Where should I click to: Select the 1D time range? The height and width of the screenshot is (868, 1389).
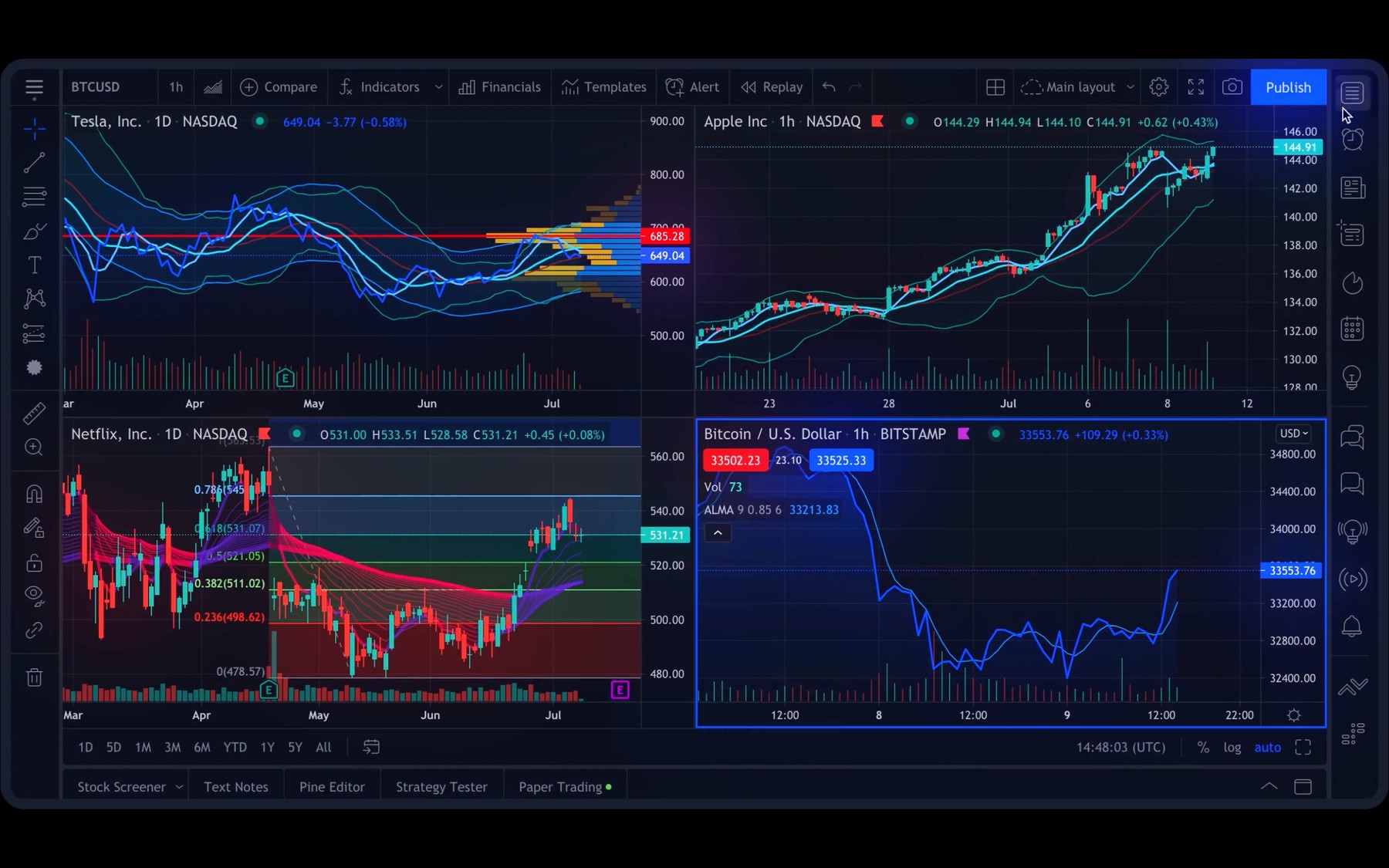(x=86, y=747)
